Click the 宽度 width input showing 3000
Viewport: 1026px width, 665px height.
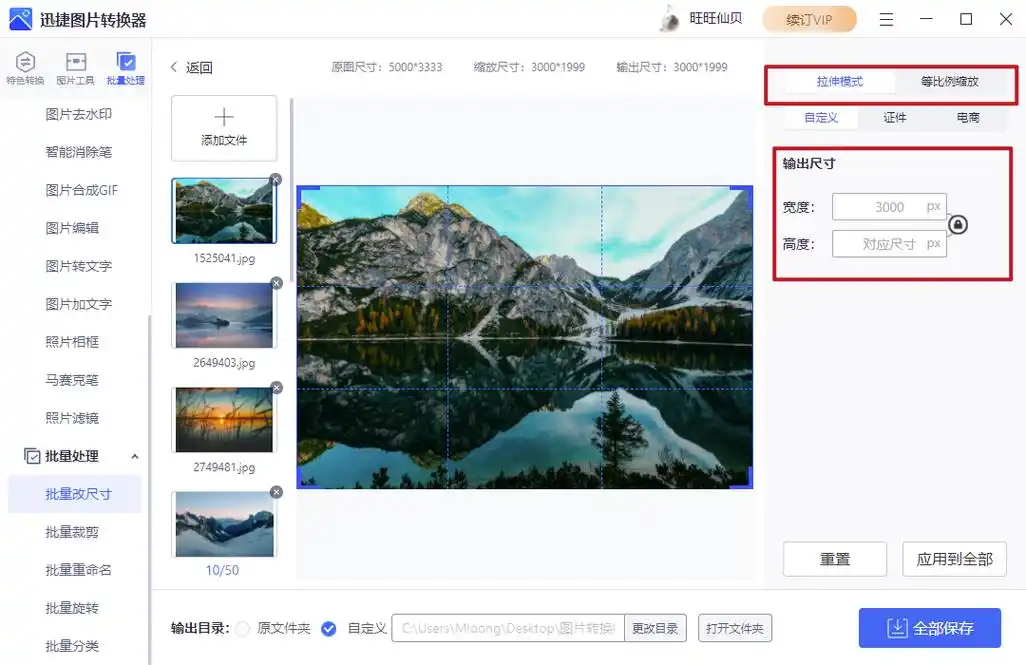tap(888, 206)
